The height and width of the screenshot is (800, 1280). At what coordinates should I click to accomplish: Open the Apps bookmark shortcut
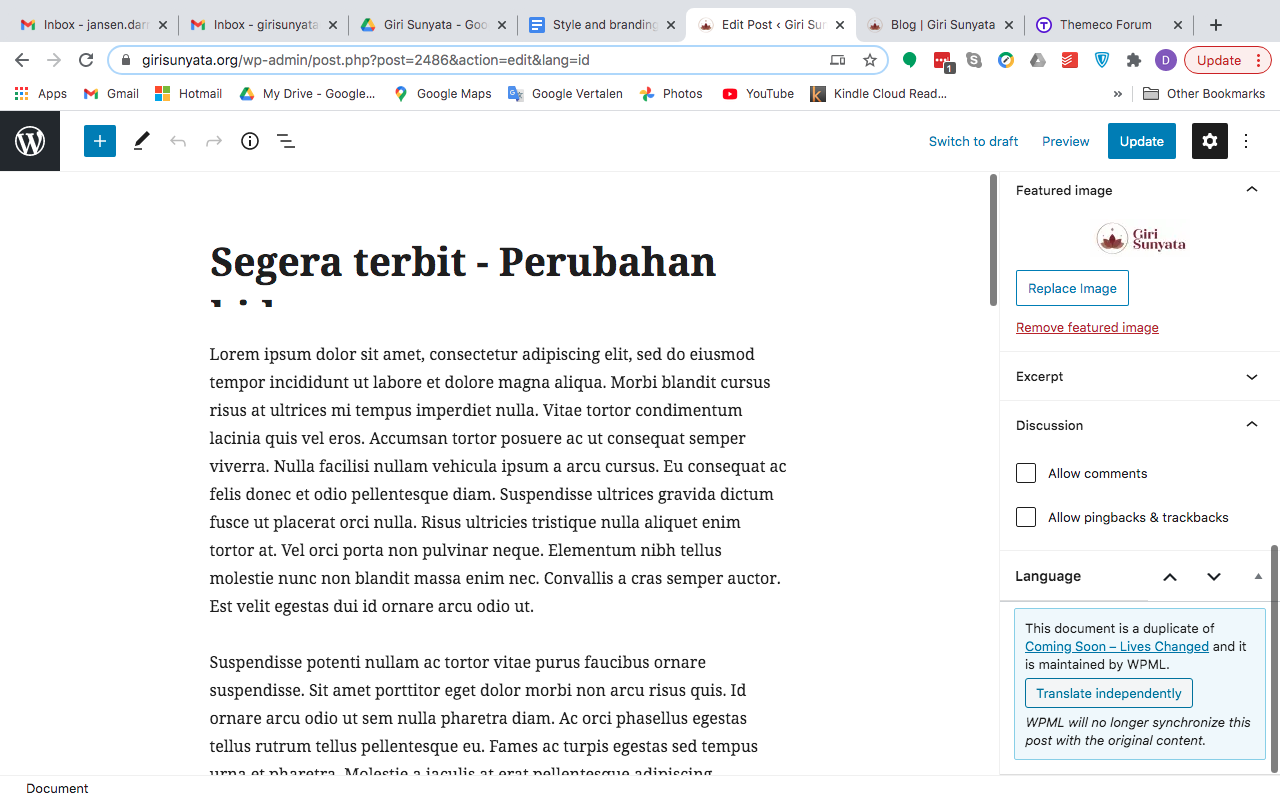pos(41,94)
